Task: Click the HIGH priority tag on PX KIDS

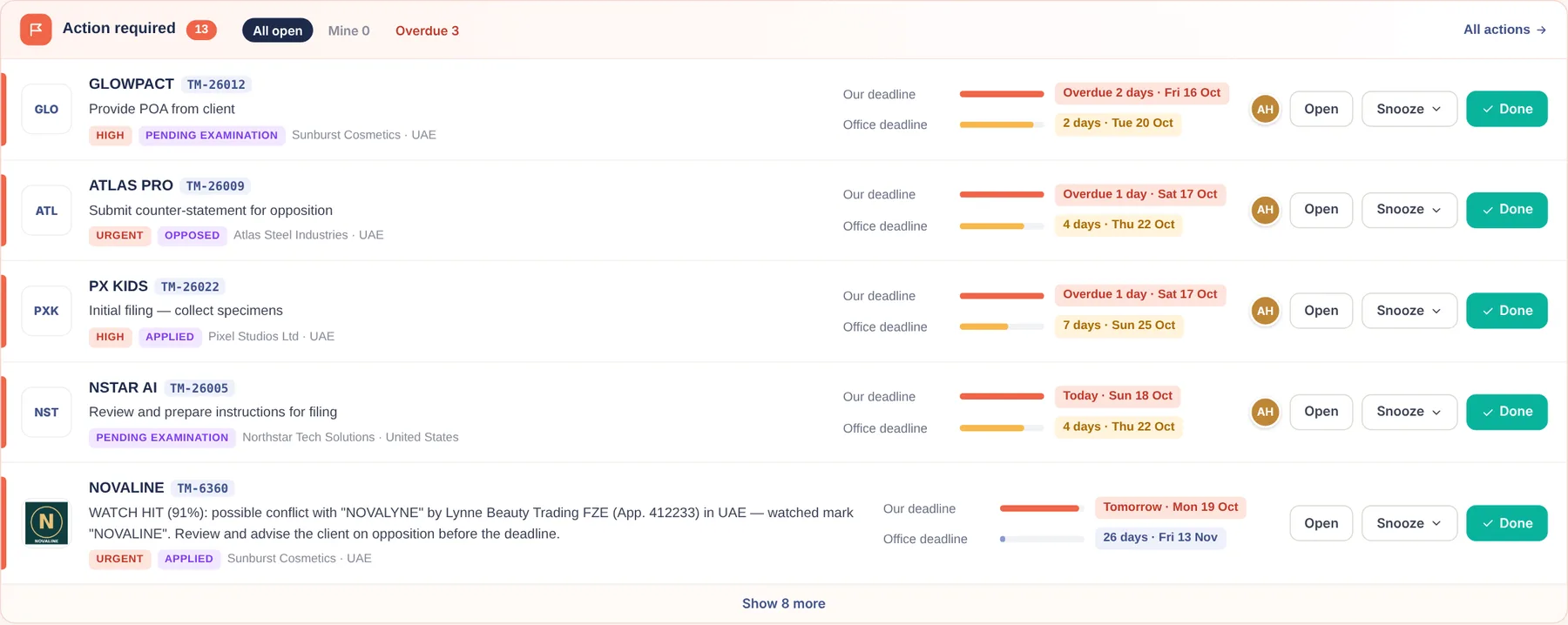Action: (x=110, y=337)
